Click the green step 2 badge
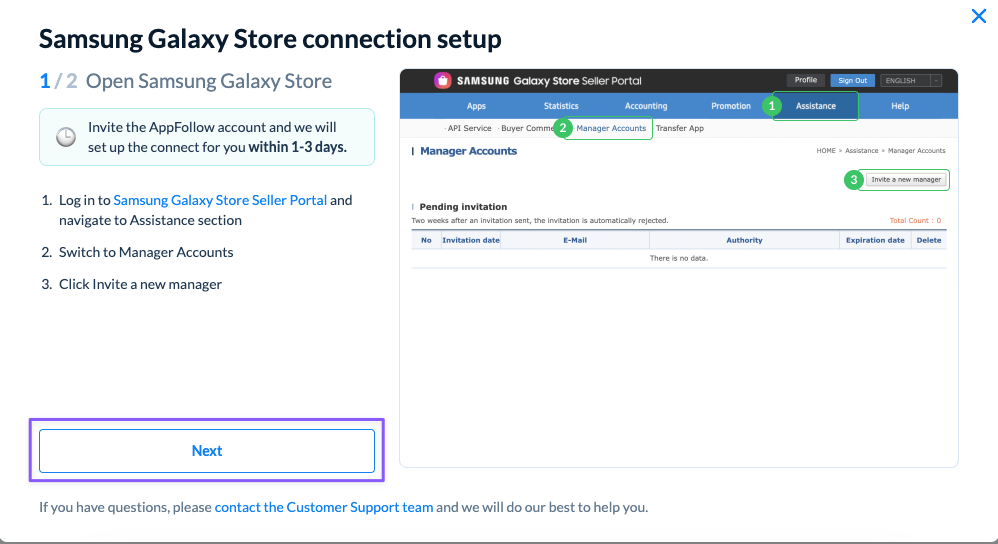The image size is (998, 544). pos(563,128)
